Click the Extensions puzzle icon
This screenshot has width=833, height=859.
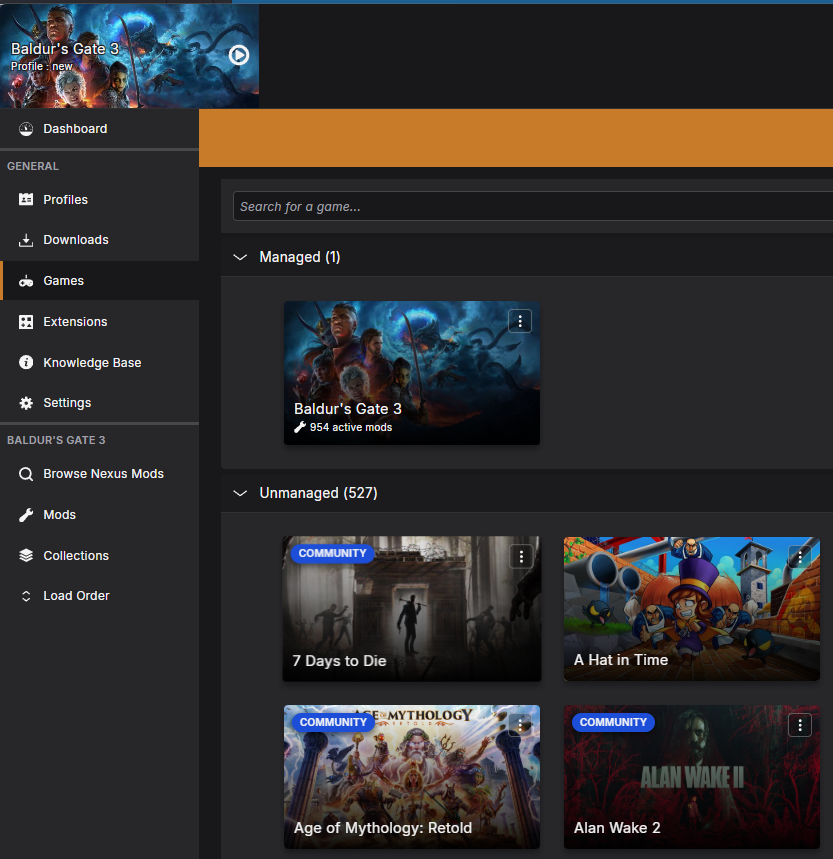click(26, 322)
